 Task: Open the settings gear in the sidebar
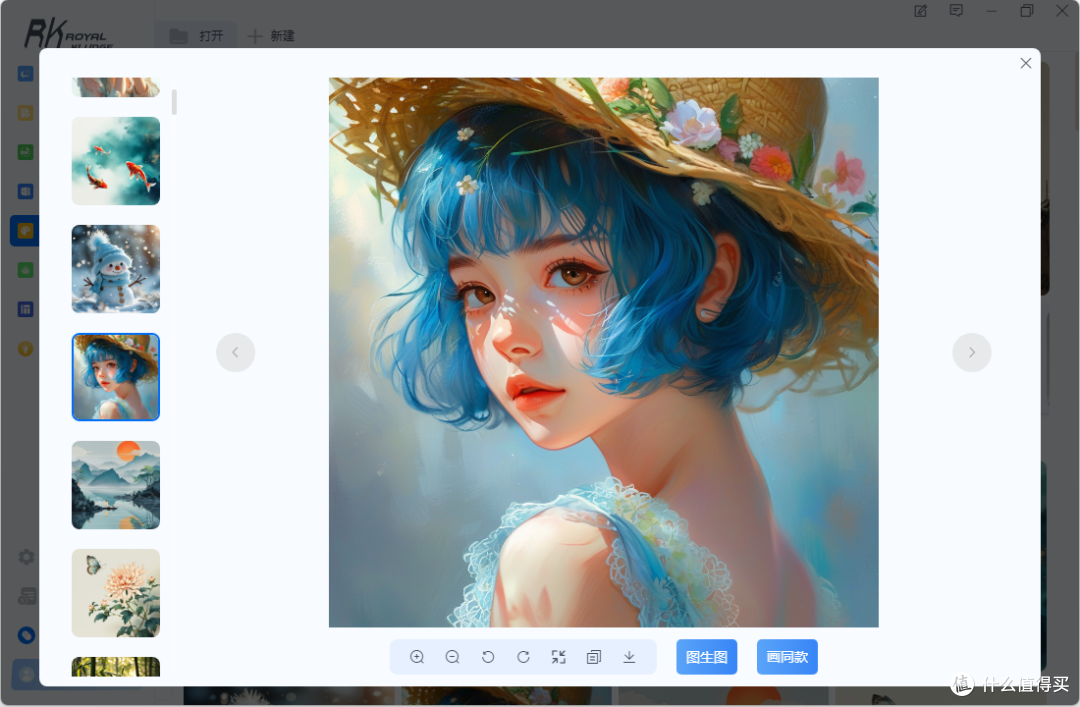(26, 557)
